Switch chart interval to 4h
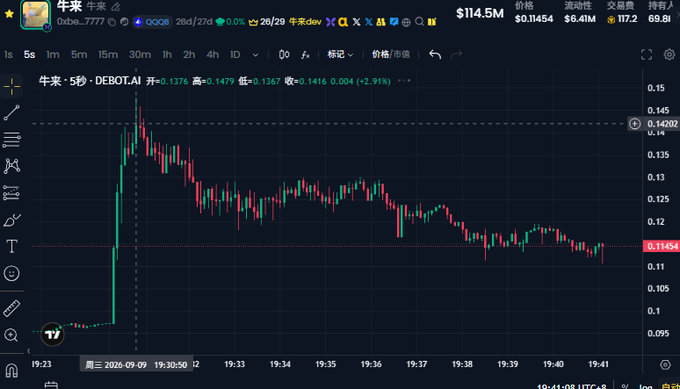Viewport: 680px width, 389px height. coord(212,55)
